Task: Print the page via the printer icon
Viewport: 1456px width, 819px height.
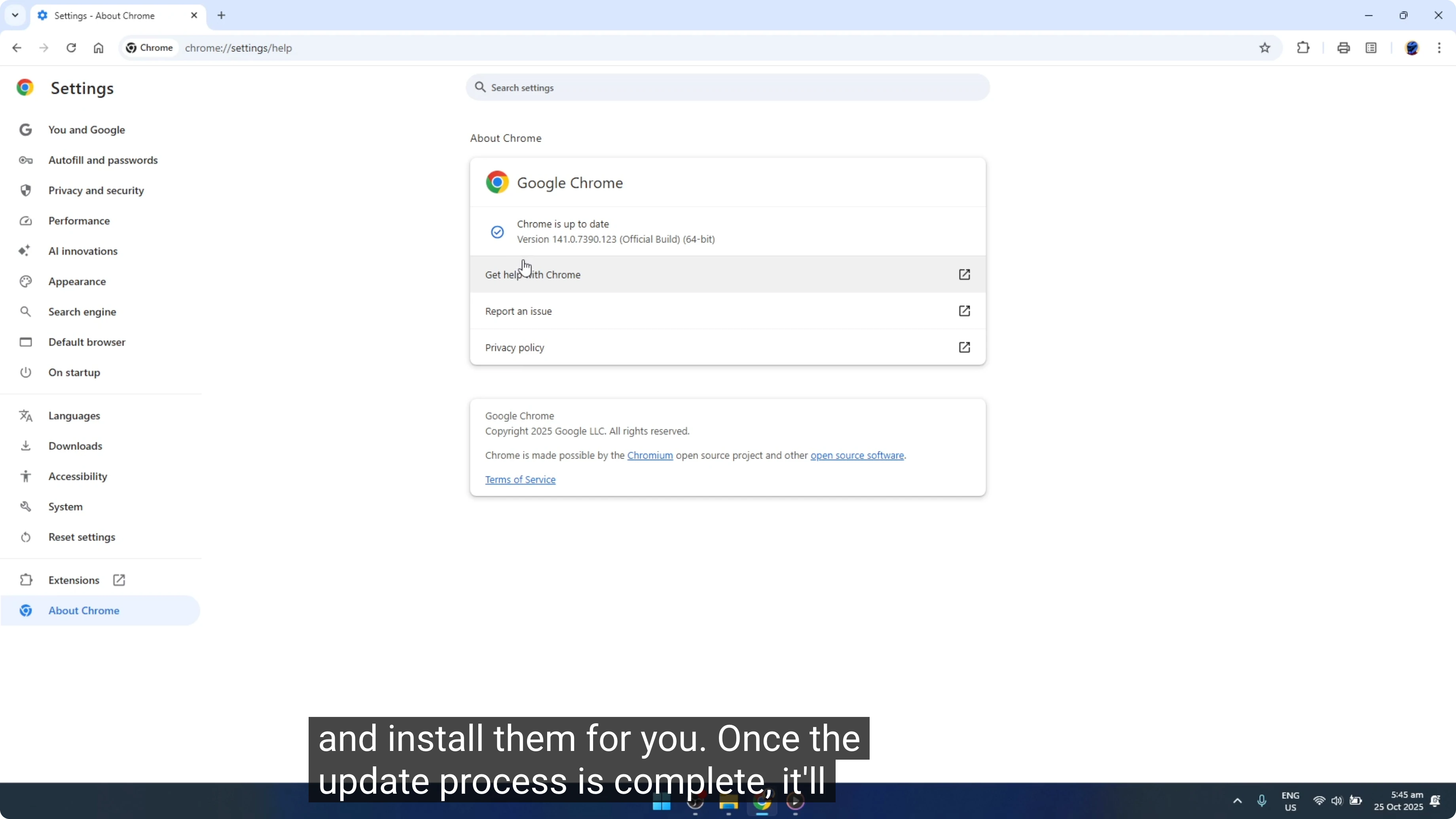Action: [1344, 47]
